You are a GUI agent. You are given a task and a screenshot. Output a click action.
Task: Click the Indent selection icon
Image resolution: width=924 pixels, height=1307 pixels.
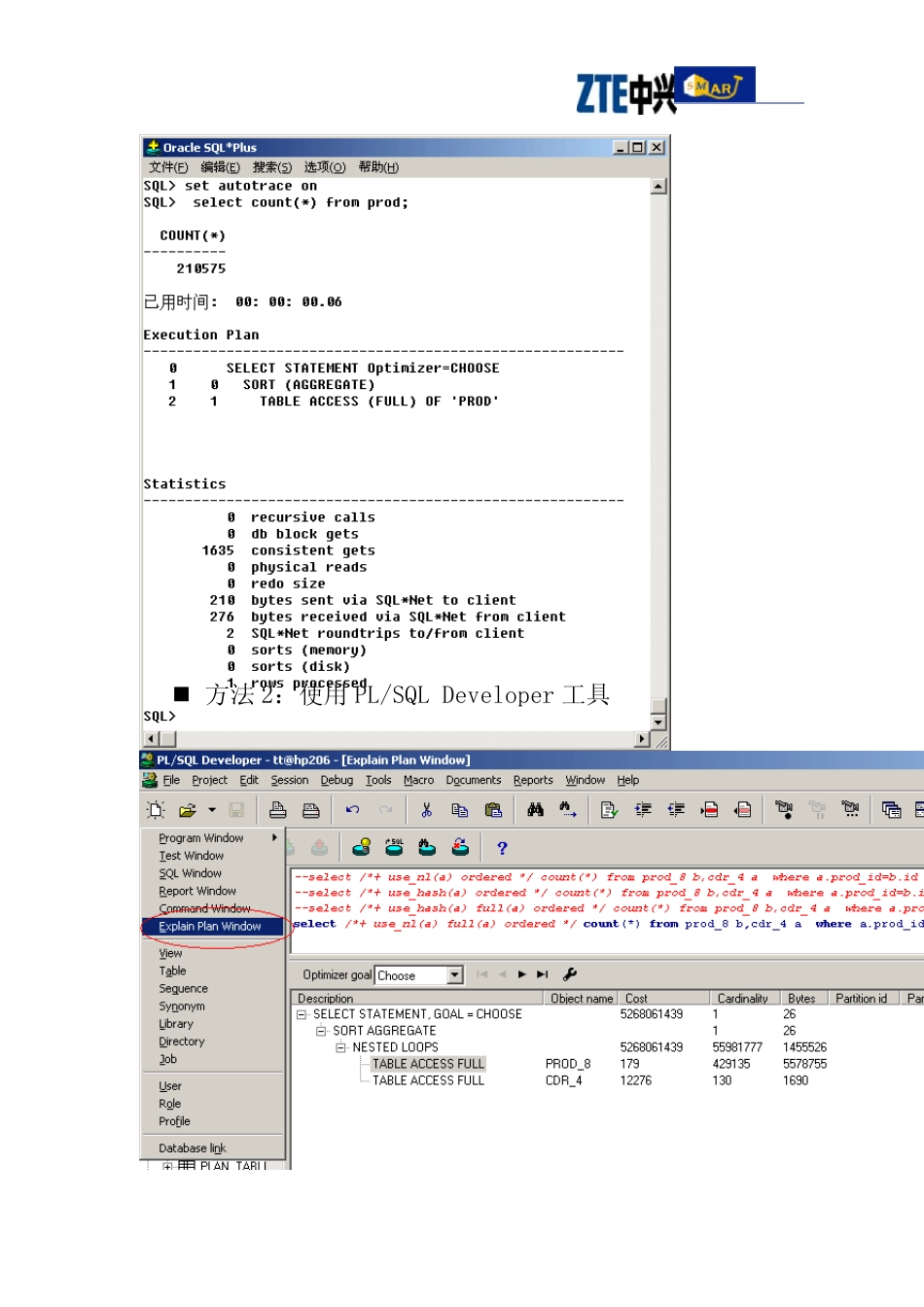pos(643,809)
